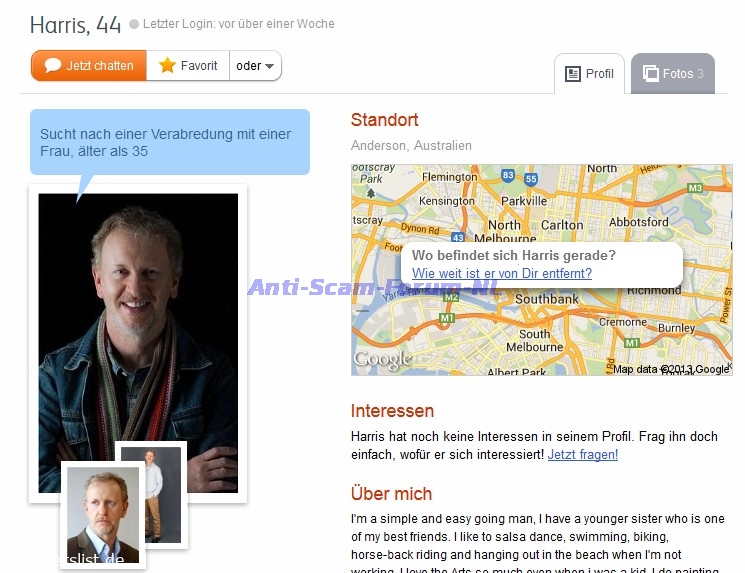Click Southbank label on the map
Viewport: 745px width, 573px height.
[x=547, y=299]
